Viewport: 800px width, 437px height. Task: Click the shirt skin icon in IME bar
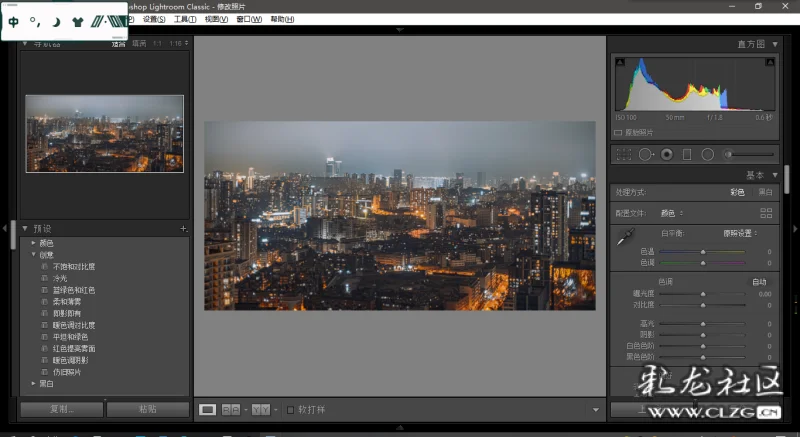coord(78,21)
